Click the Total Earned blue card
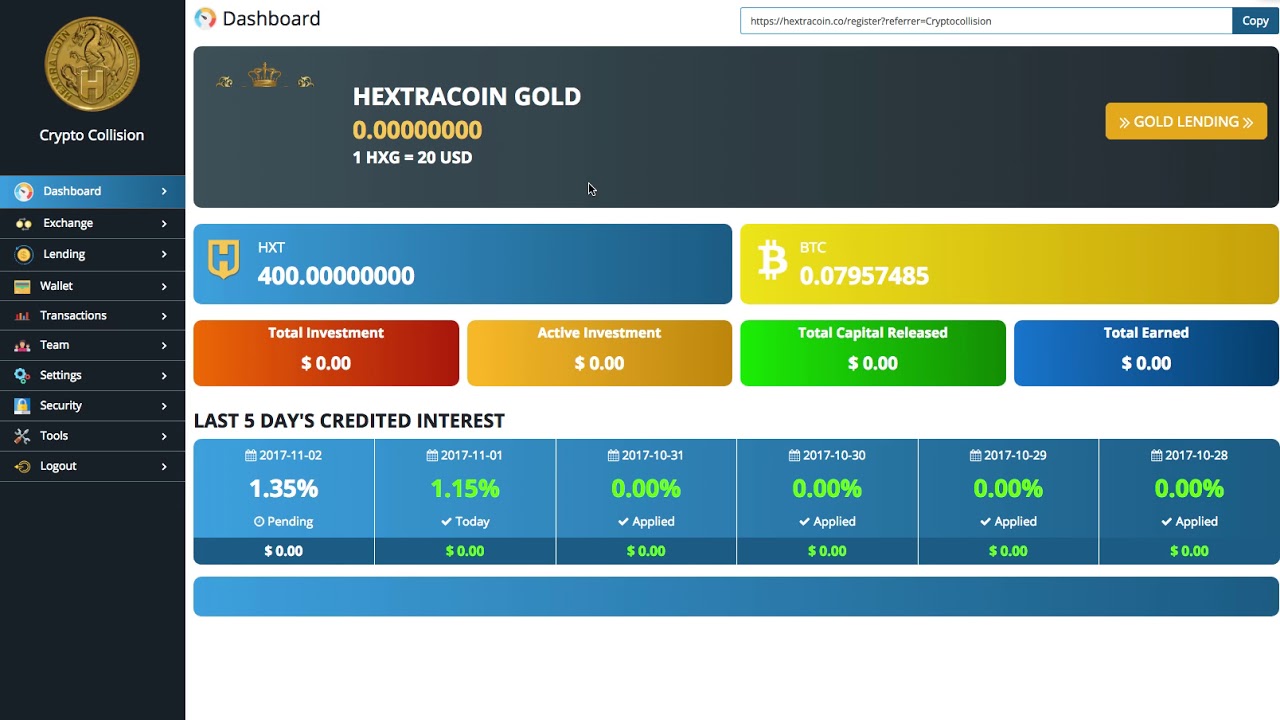This screenshot has width=1280, height=720. (1146, 353)
